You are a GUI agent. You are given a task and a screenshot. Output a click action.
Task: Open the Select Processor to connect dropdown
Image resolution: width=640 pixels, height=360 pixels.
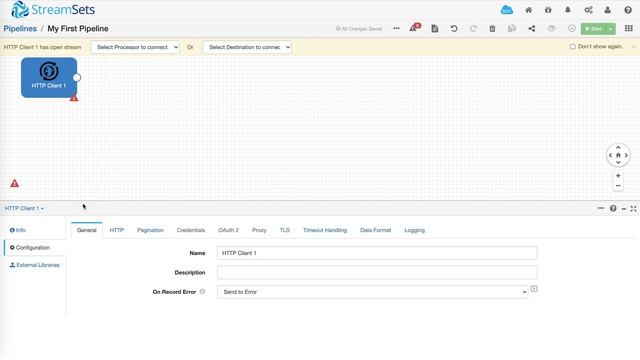[135, 47]
